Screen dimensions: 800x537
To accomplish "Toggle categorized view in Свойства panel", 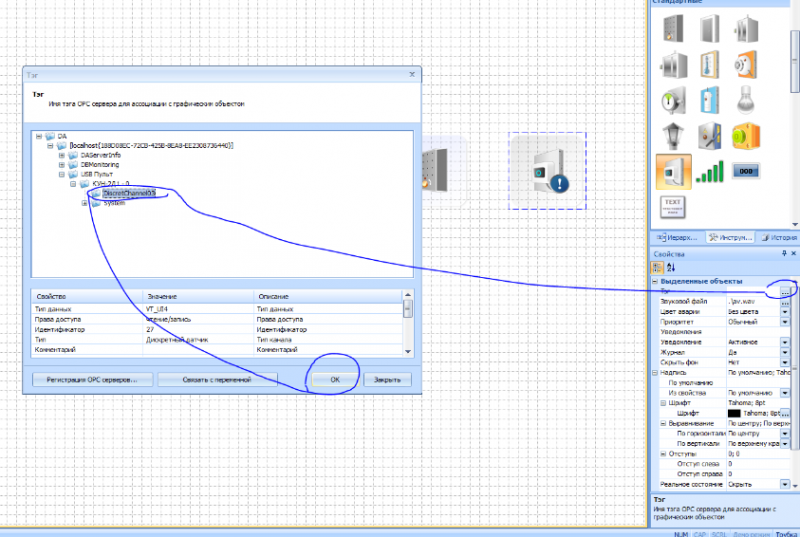I will click(657, 267).
